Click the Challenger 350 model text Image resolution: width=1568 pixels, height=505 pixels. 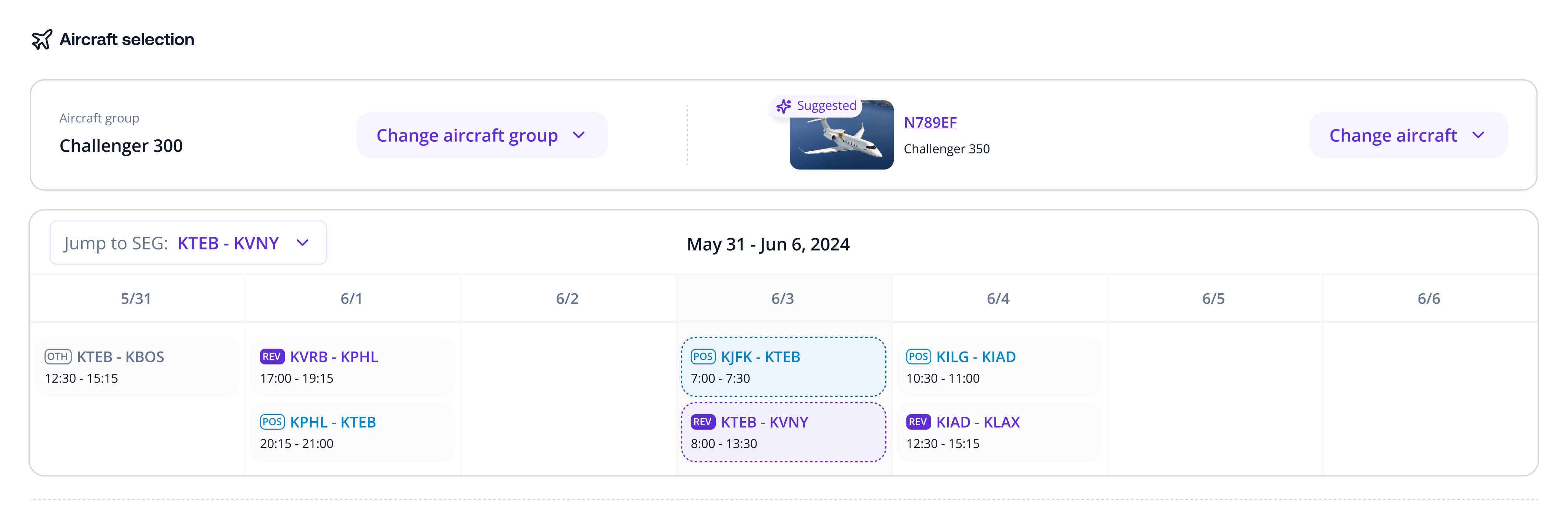(x=946, y=149)
